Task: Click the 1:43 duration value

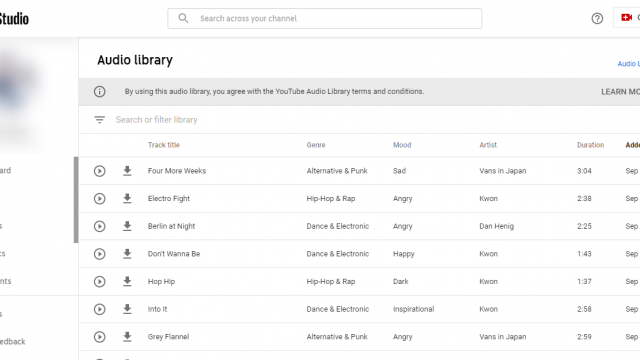Action: point(584,254)
